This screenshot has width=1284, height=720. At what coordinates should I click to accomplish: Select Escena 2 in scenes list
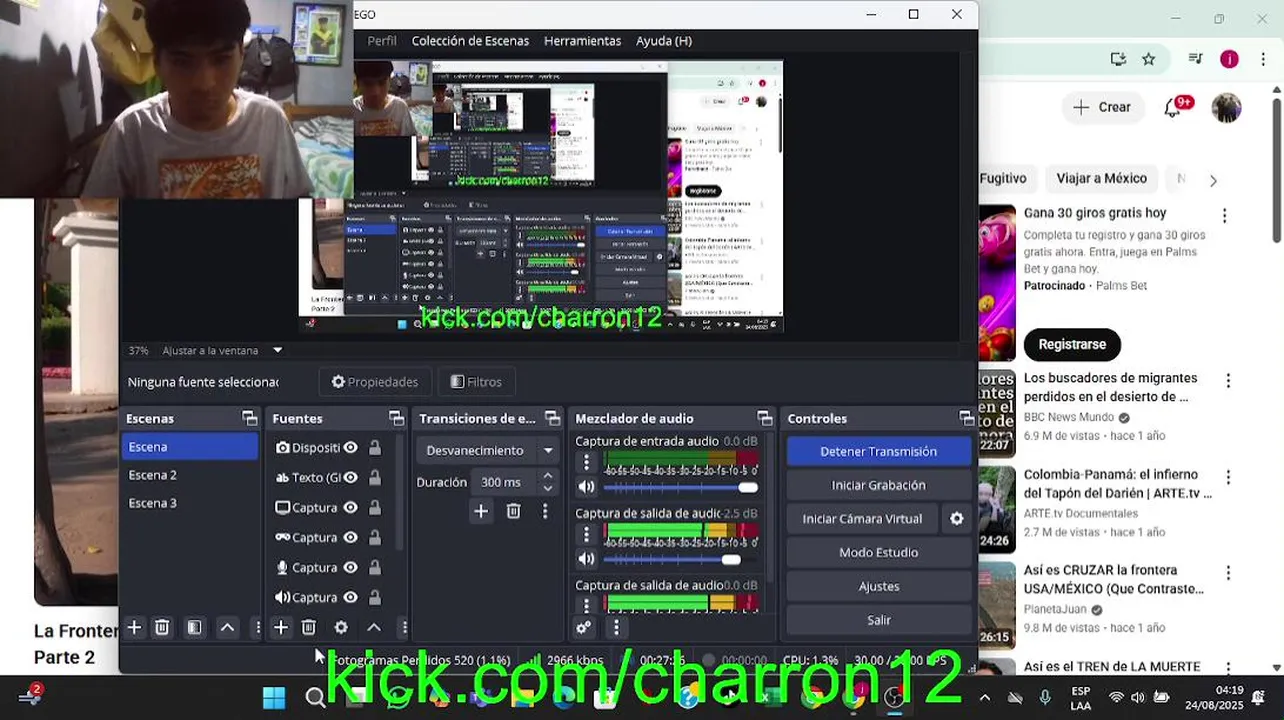tap(189, 475)
